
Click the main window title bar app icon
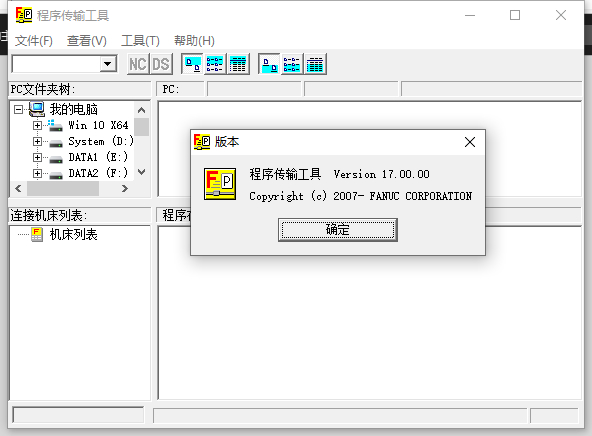coord(24,15)
